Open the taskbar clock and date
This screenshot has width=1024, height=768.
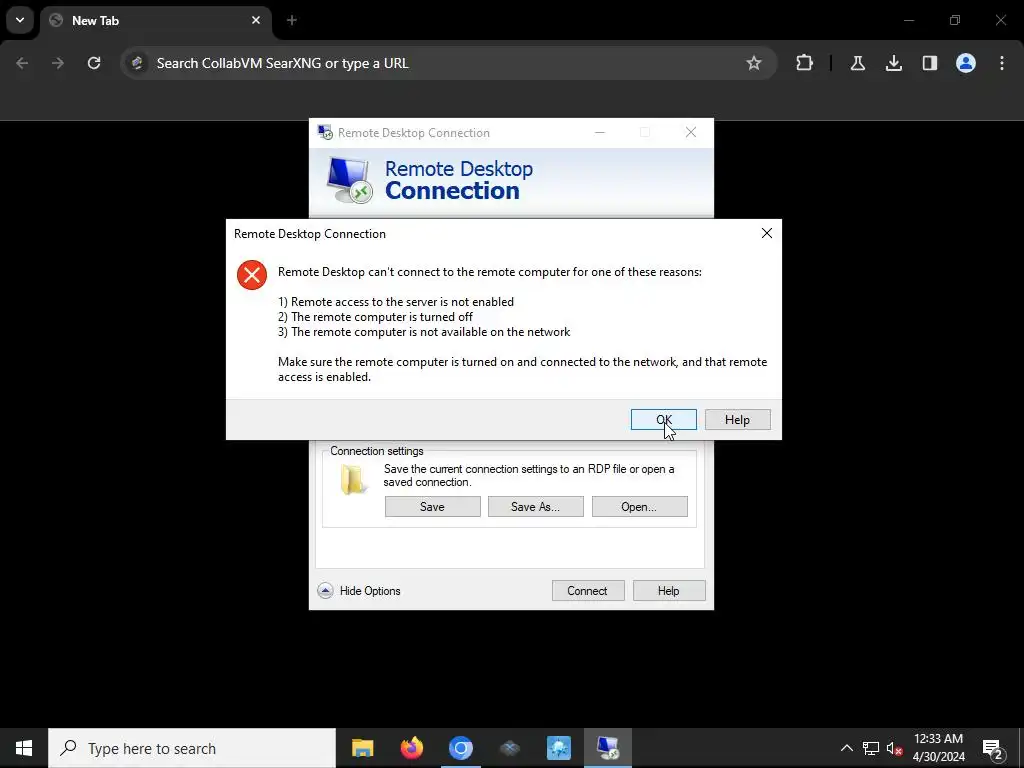tap(938, 748)
